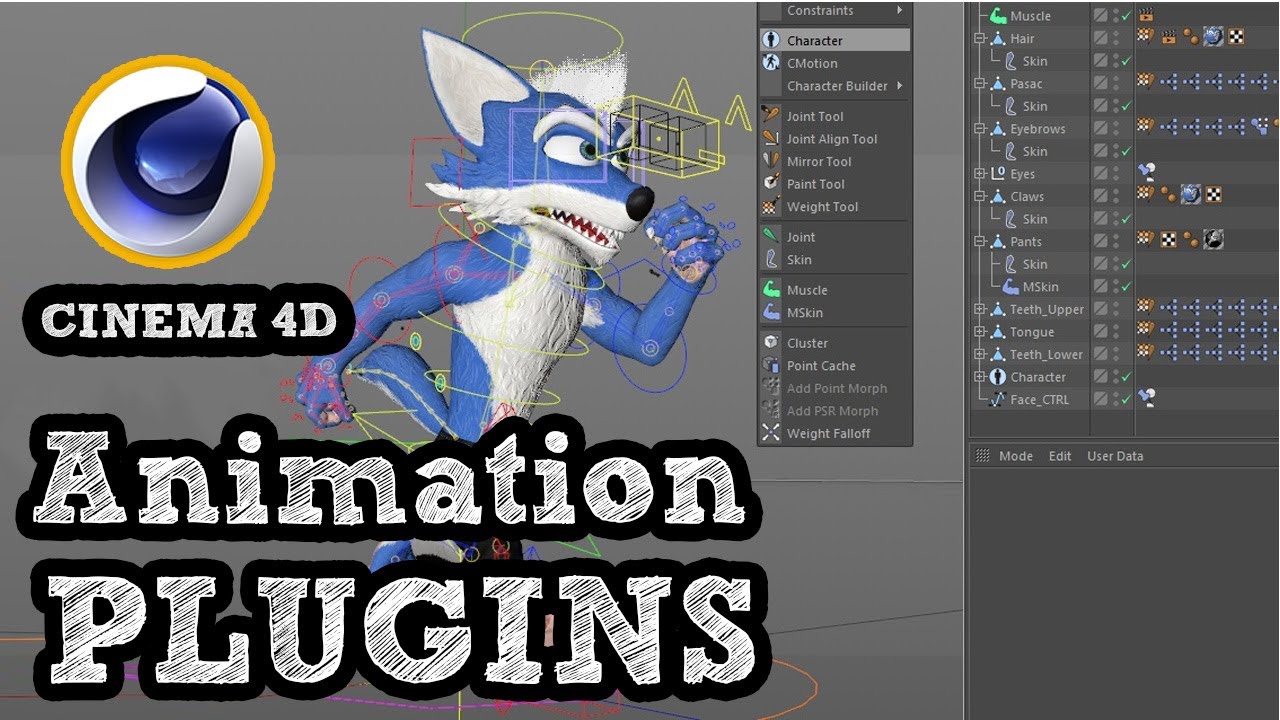
Task: Expand the Tongue object
Action: (x=980, y=332)
